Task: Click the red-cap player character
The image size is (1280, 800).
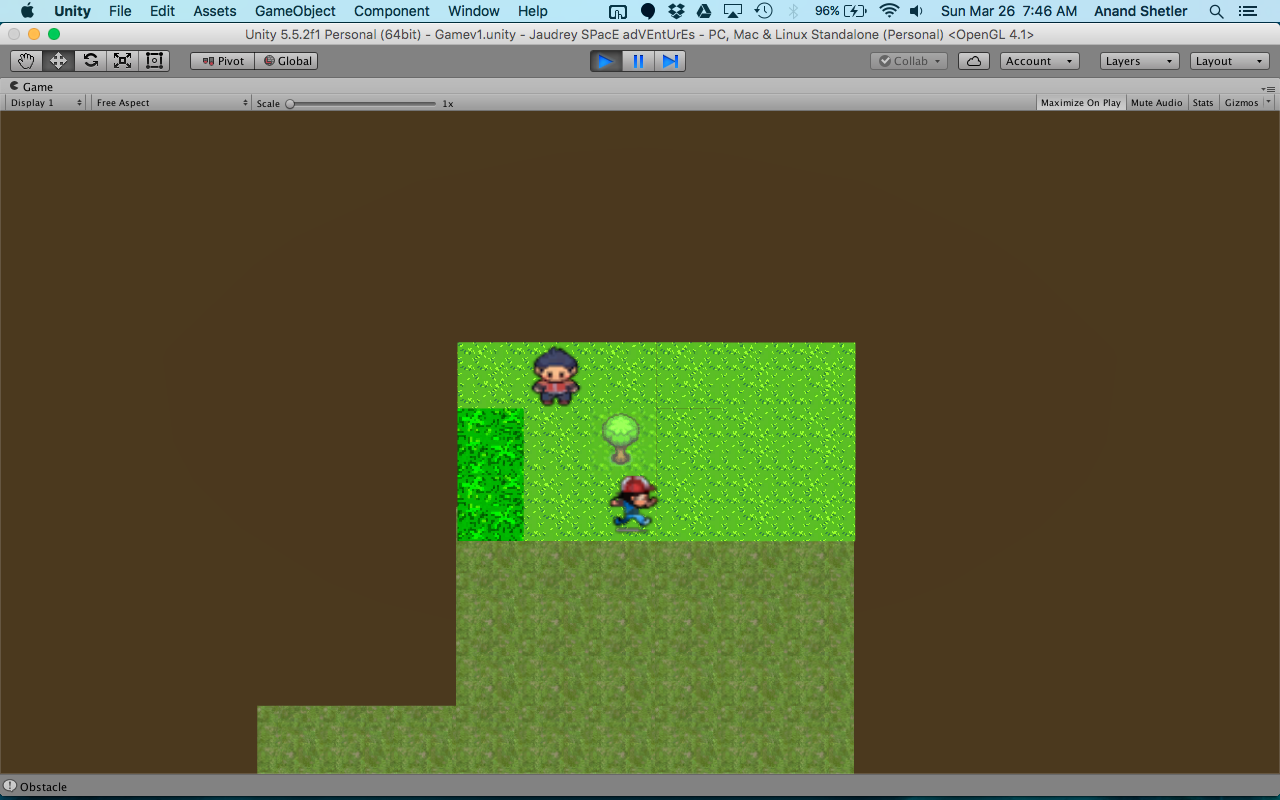Action: coord(633,502)
